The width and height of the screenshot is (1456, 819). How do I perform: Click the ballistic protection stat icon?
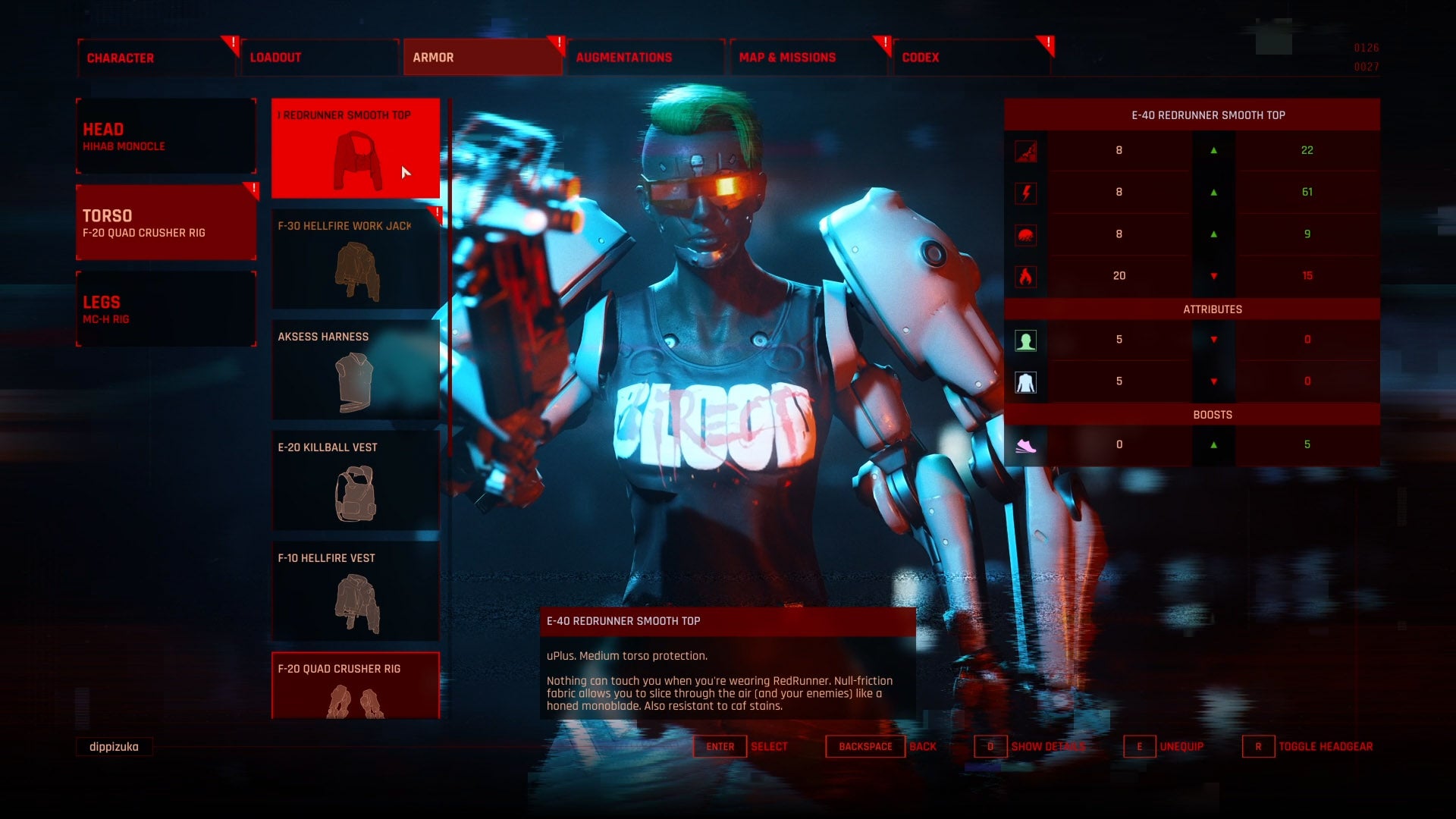point(1025,150)
